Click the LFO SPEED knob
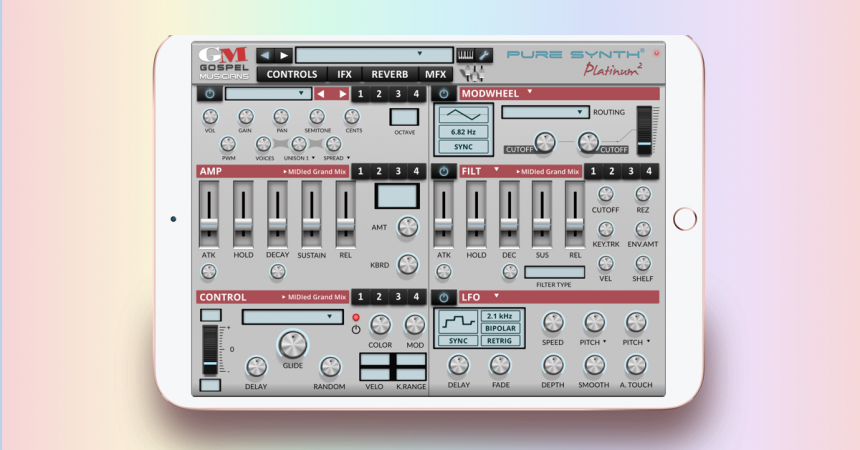The image size is (860, 450). tap(553, 323)
